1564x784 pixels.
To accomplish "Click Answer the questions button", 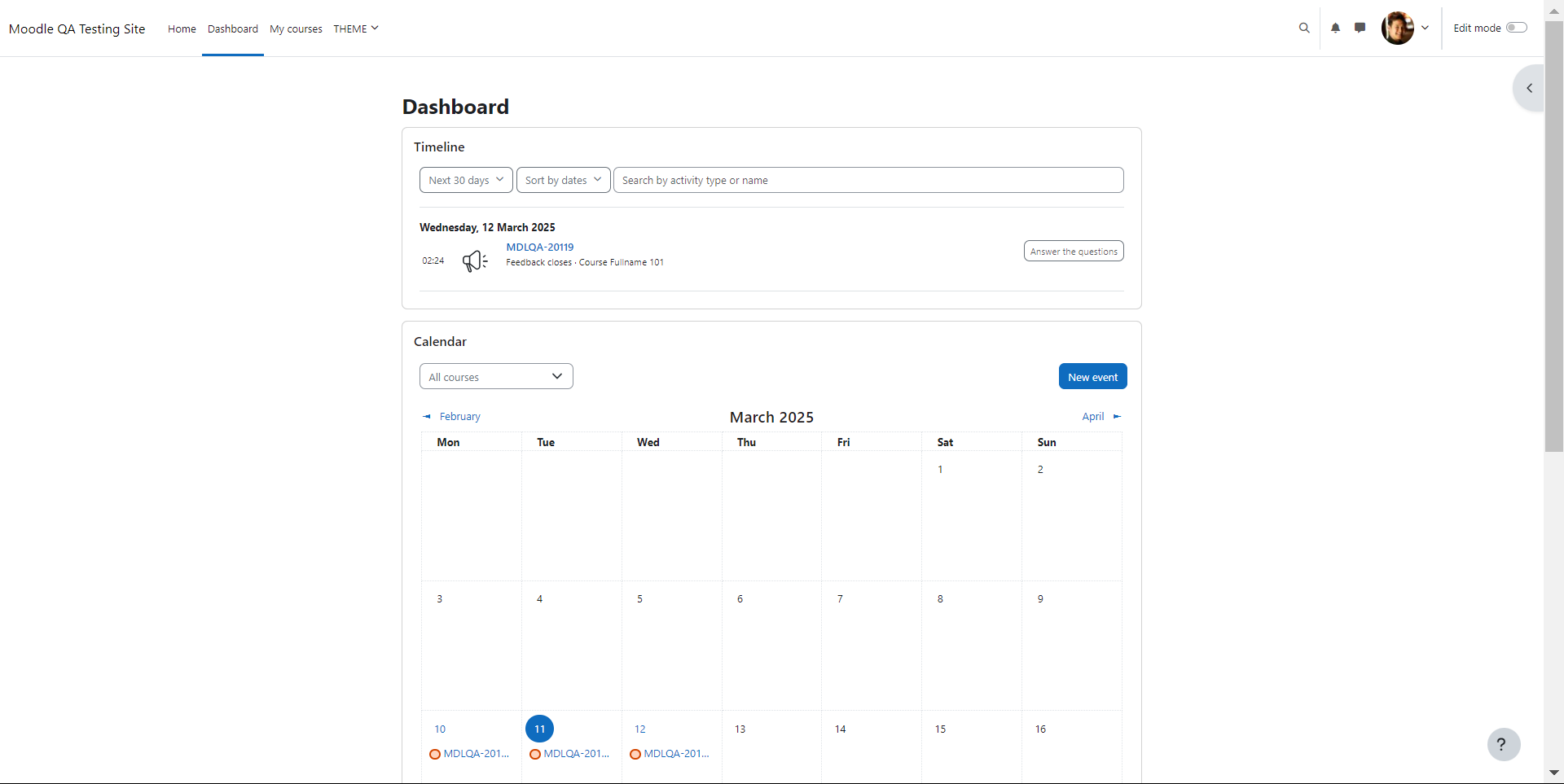I will coord(1074,251).
